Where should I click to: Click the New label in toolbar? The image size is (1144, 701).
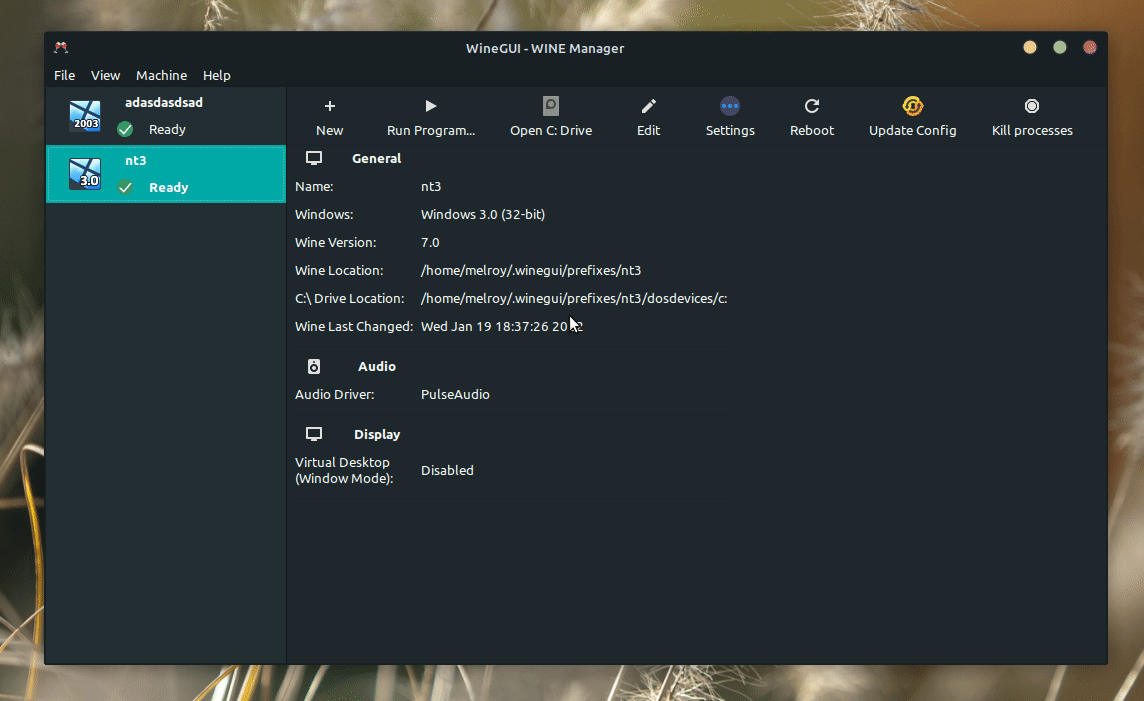330,131
